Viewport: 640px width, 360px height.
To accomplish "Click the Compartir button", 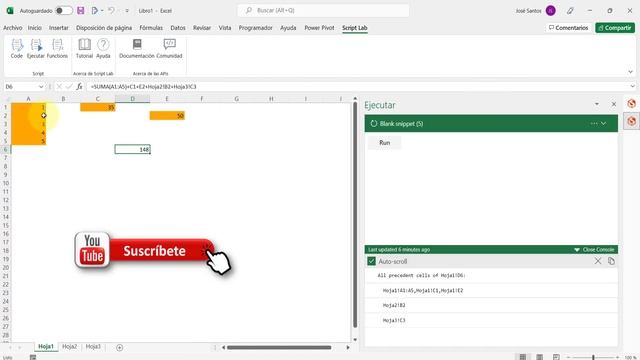I will [615, 28].
